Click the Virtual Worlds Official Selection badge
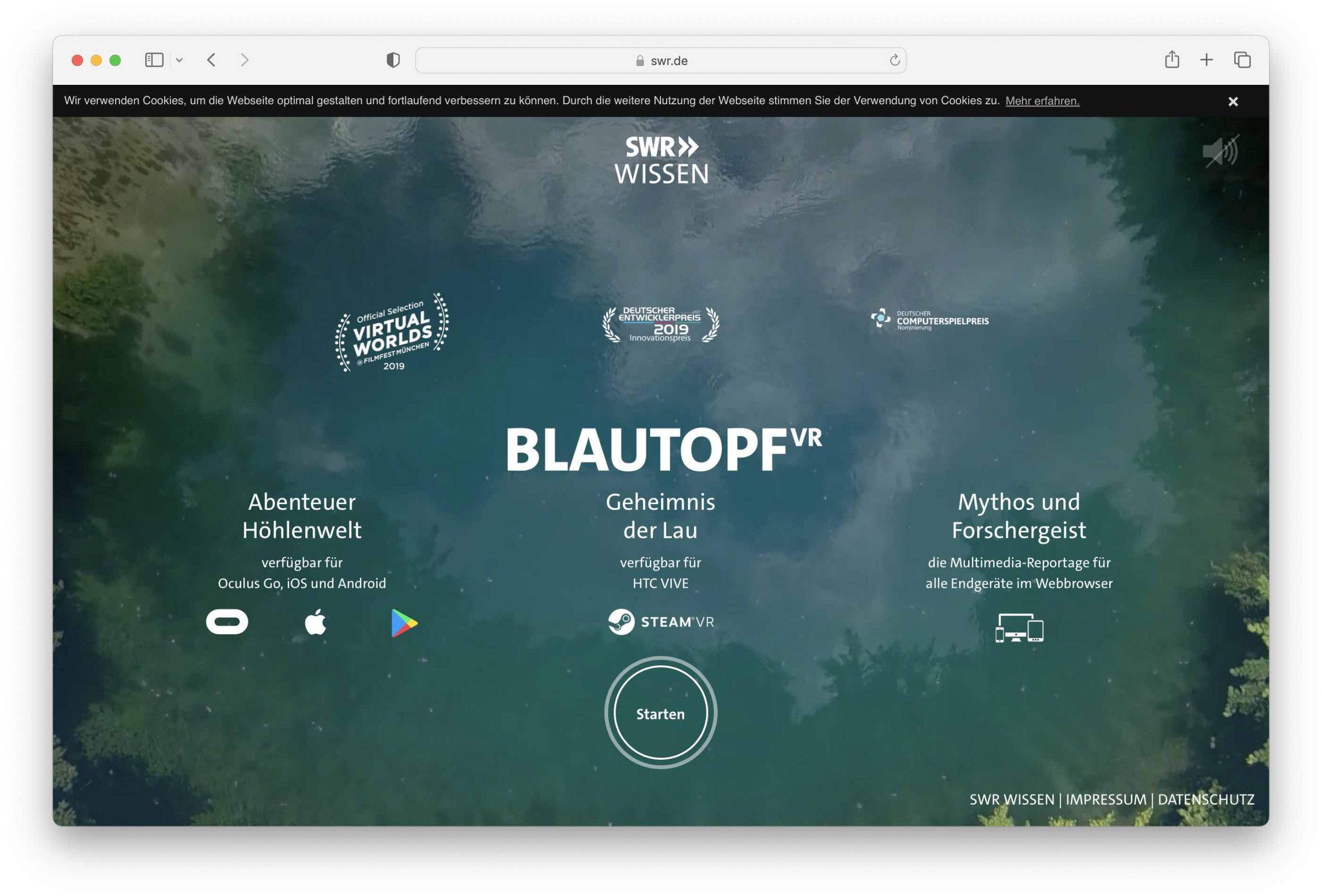This screenshot has width=1322, height=896. click(392, 332)
